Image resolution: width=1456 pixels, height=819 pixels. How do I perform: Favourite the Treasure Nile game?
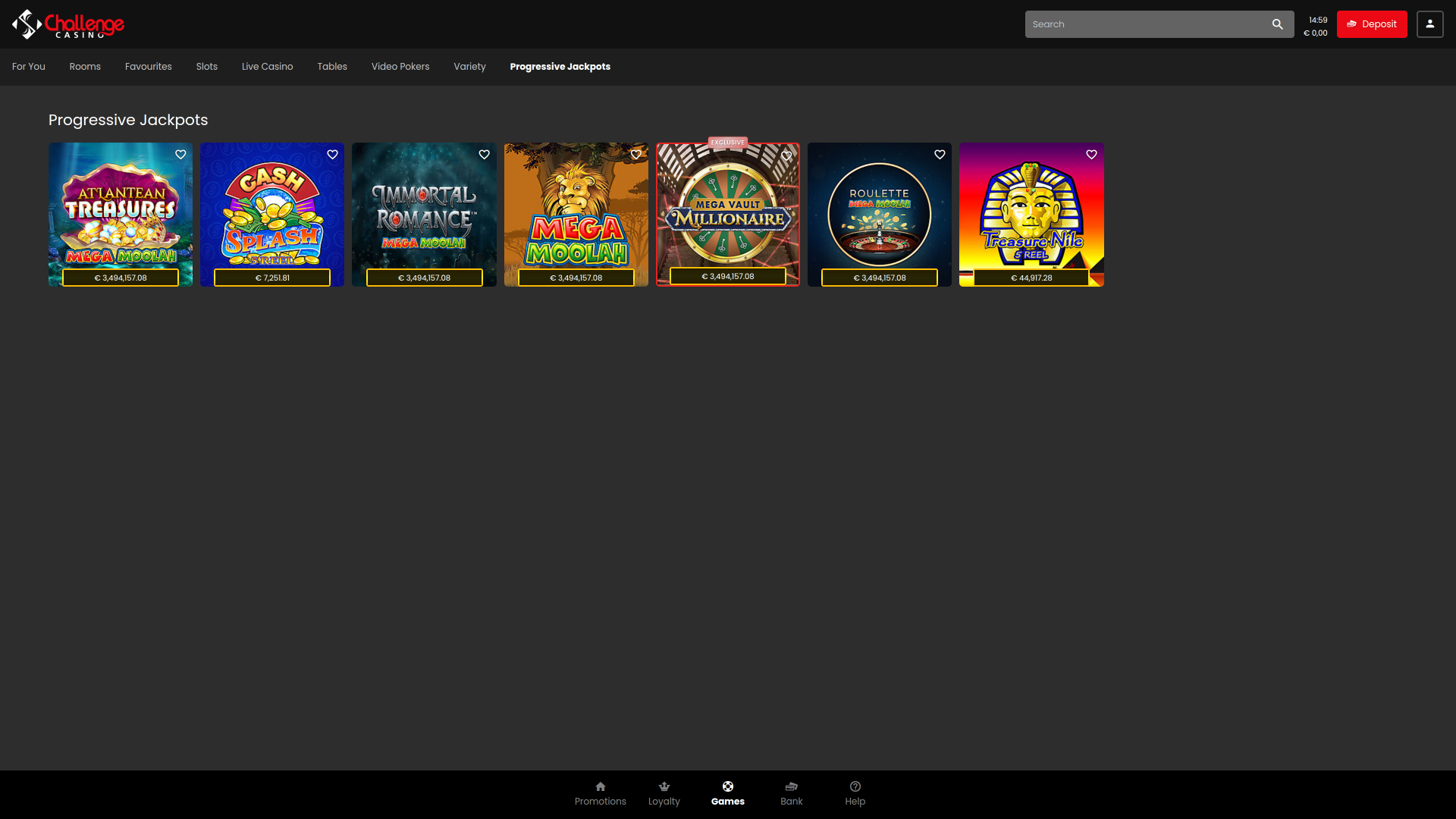point(1091,154)
